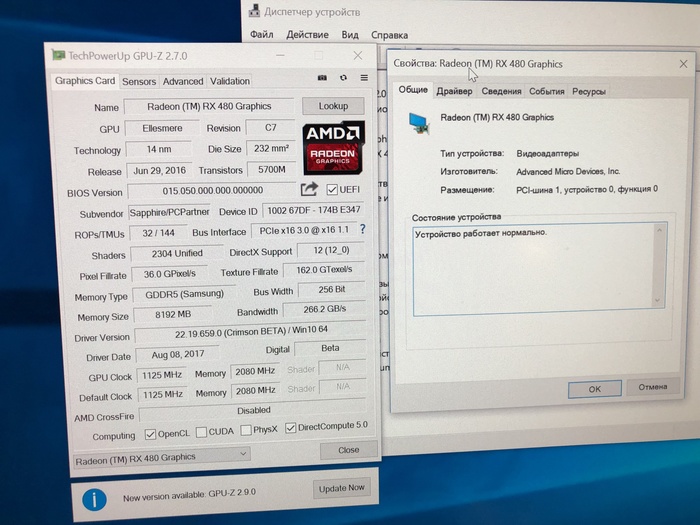Open the GPU-Z hamburger menu icon
This screenshot has width=700, height=525.
coord(364,78)
